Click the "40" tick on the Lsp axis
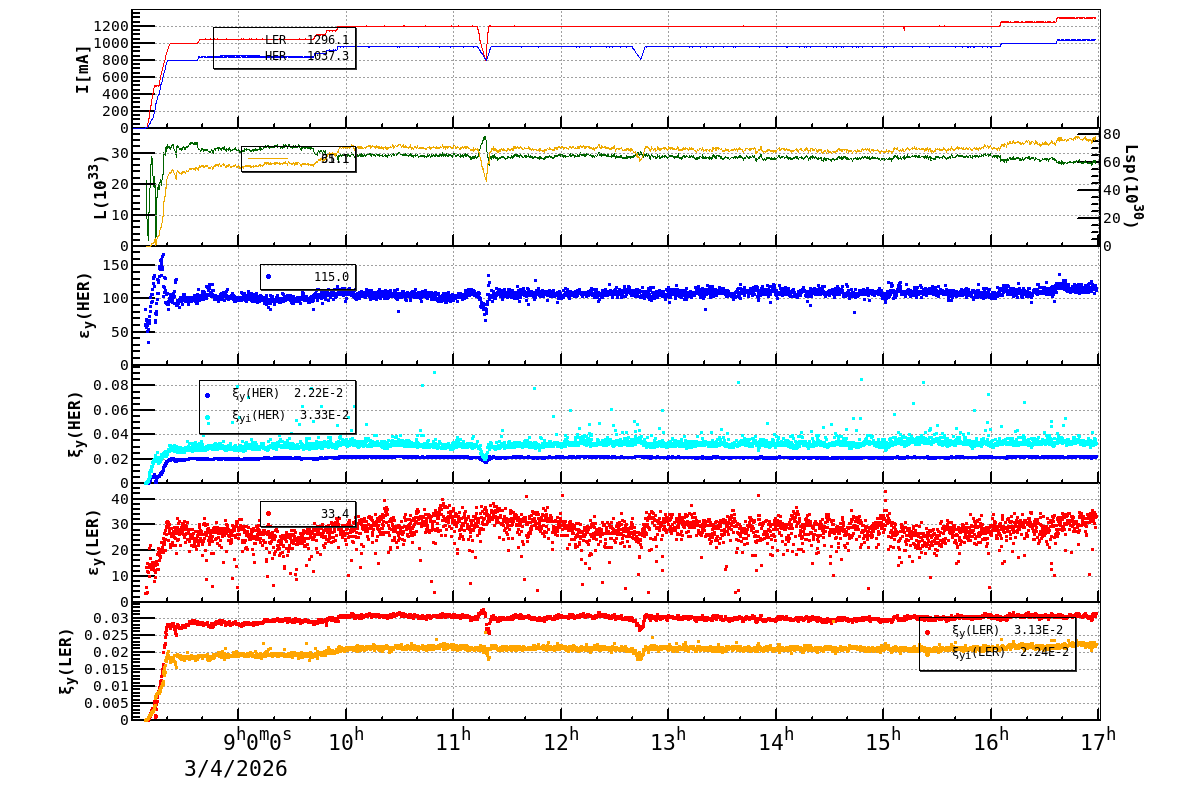The width and height of the screenshot is (1200, 798). pyautogui.click(x=1112, y=190)
